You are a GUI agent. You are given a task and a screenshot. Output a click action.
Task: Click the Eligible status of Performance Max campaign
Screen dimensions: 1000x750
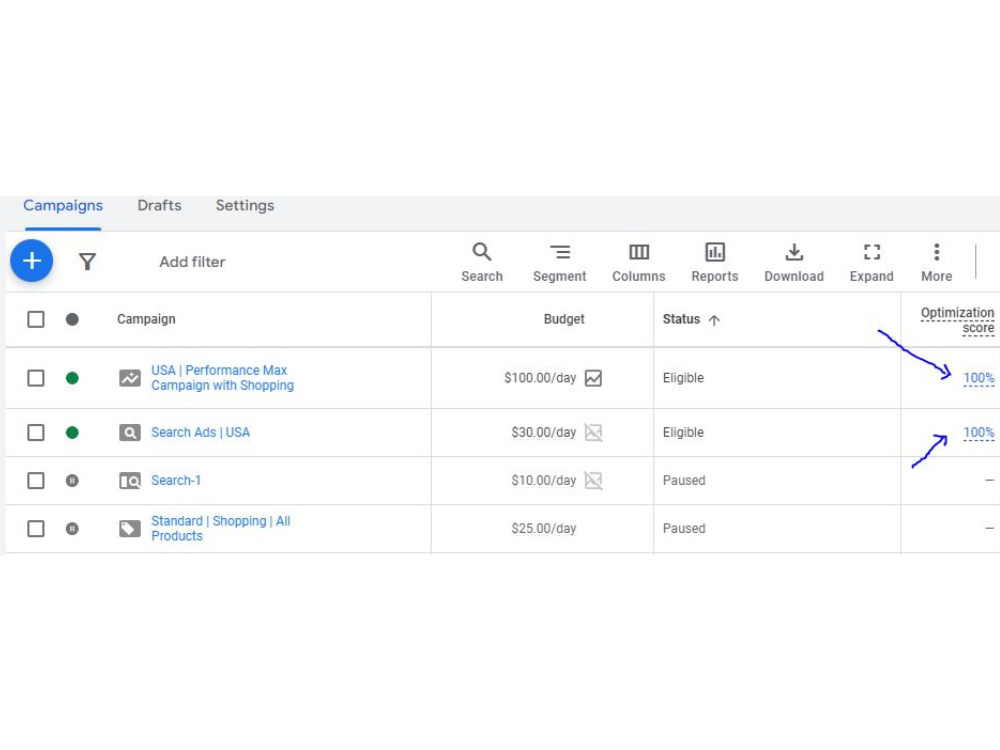pos(683,378)
